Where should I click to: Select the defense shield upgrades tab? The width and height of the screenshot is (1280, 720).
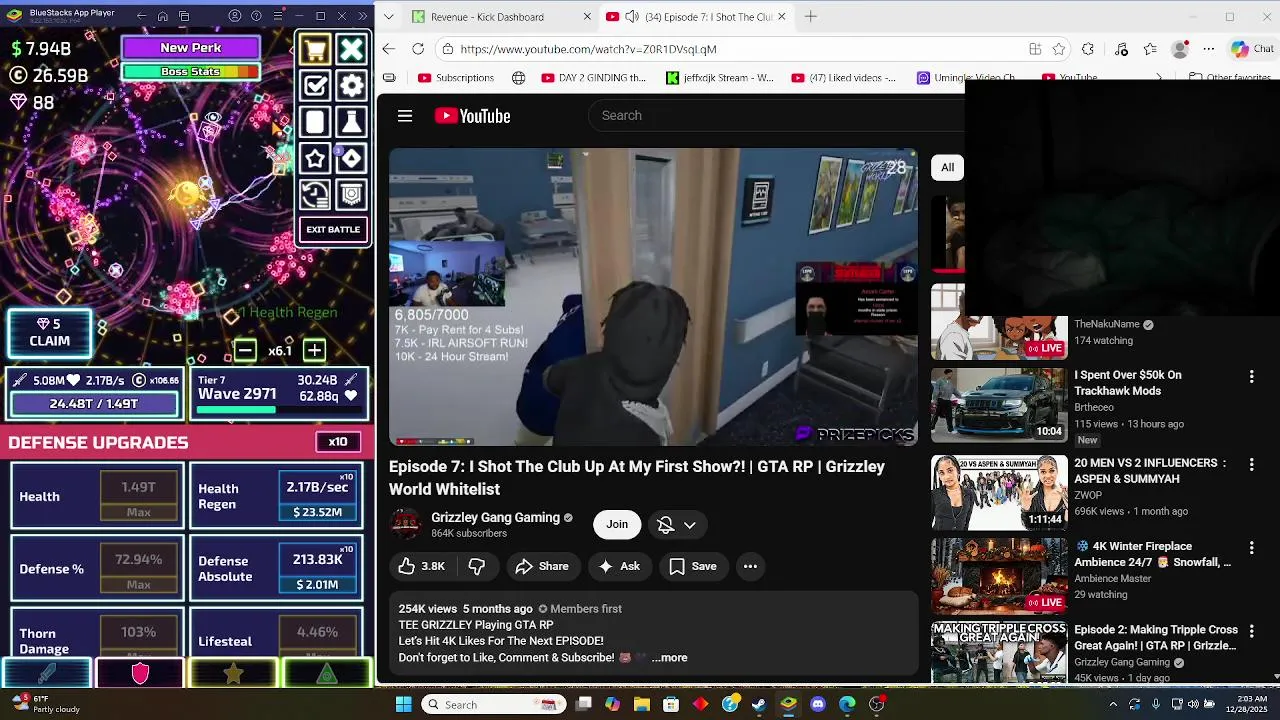140,674
